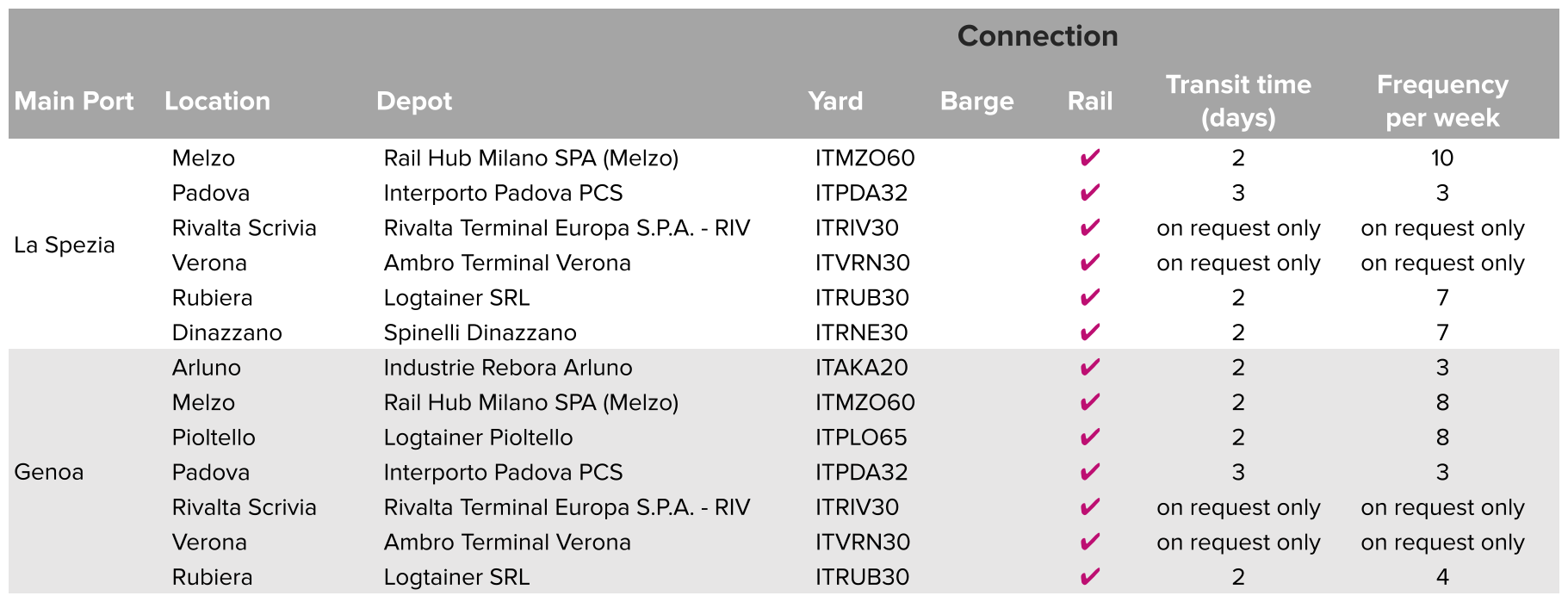Select the Depot column header
1568x602 pixels.
click(x=414, y=102)
